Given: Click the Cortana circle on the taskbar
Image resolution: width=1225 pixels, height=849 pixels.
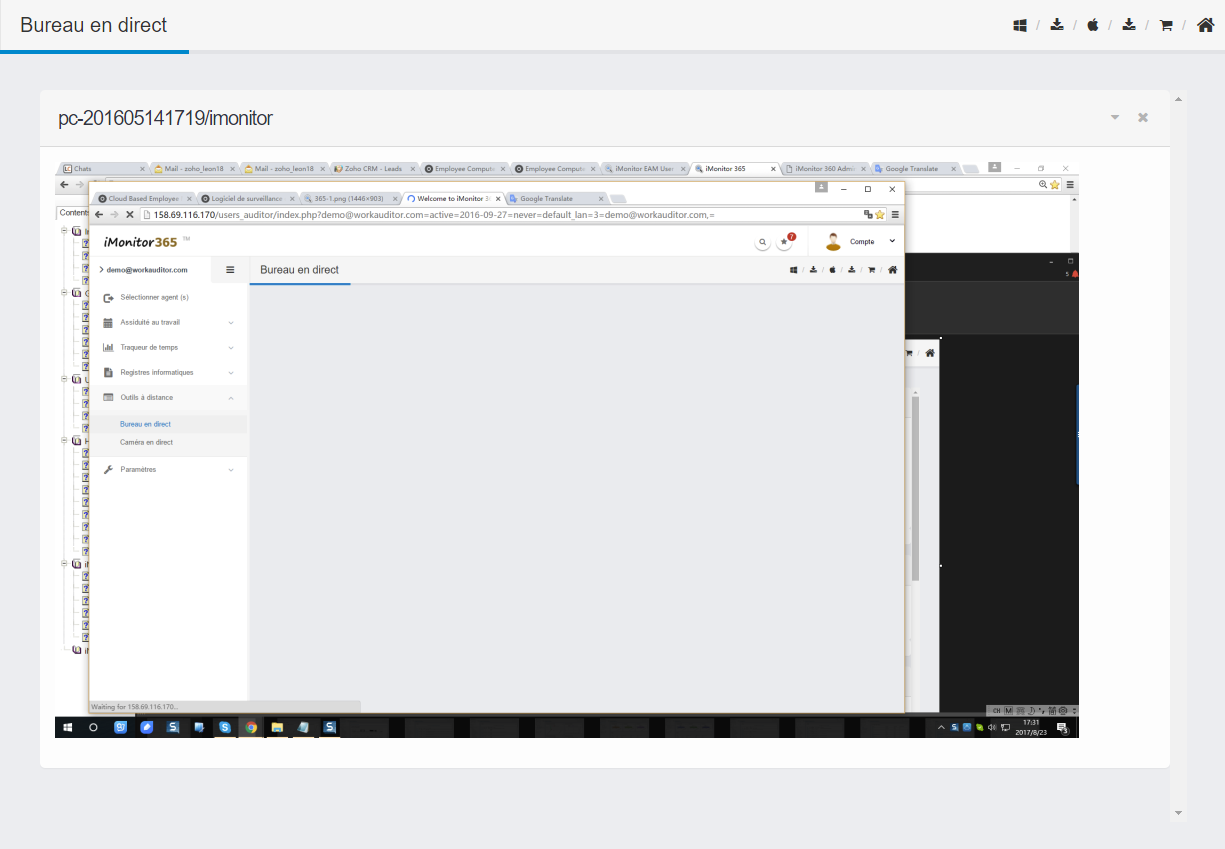Looking at the screenshot, I should point(94,727).
